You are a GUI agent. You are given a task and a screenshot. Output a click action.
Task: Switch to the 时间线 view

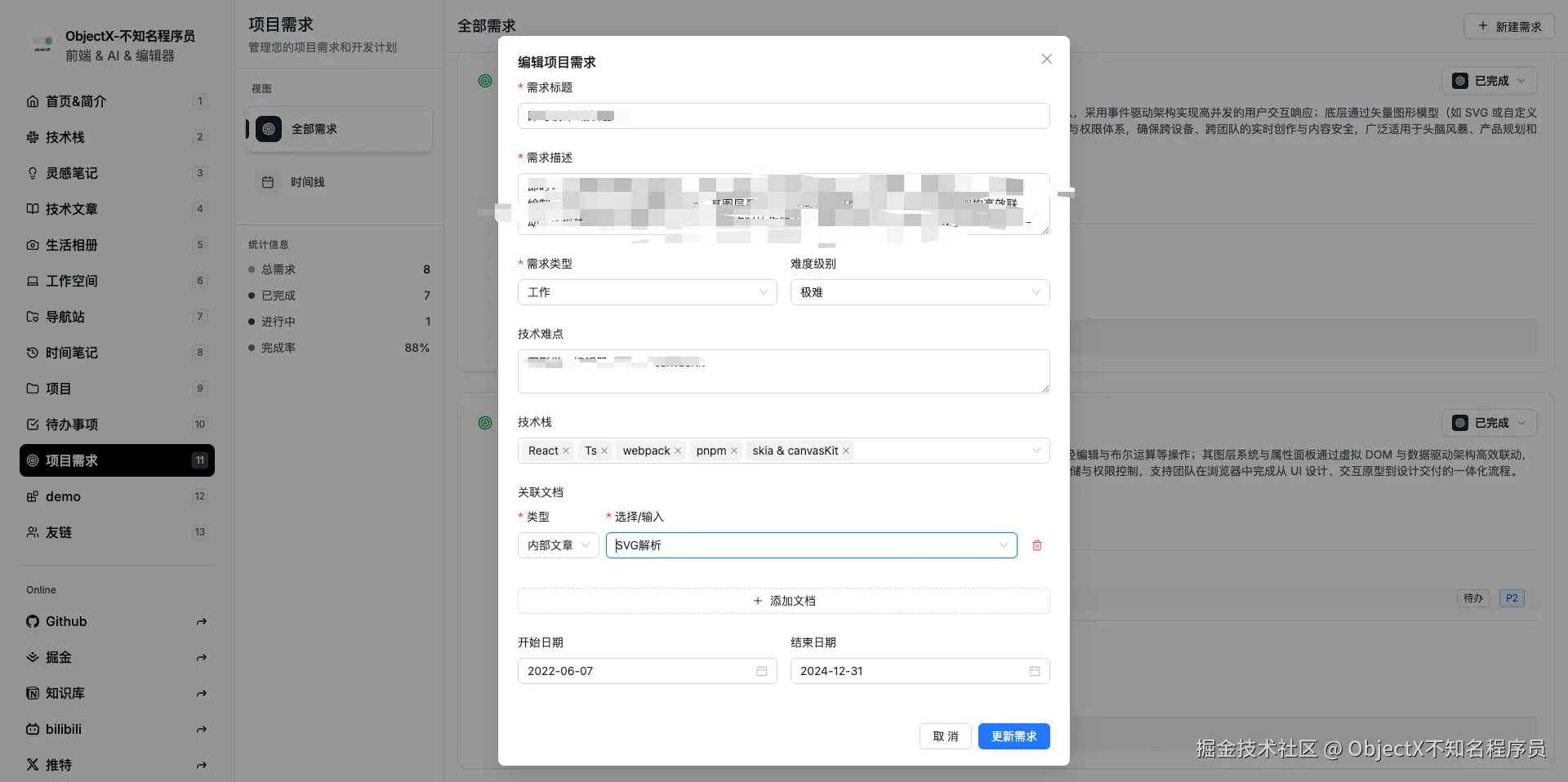339,182
